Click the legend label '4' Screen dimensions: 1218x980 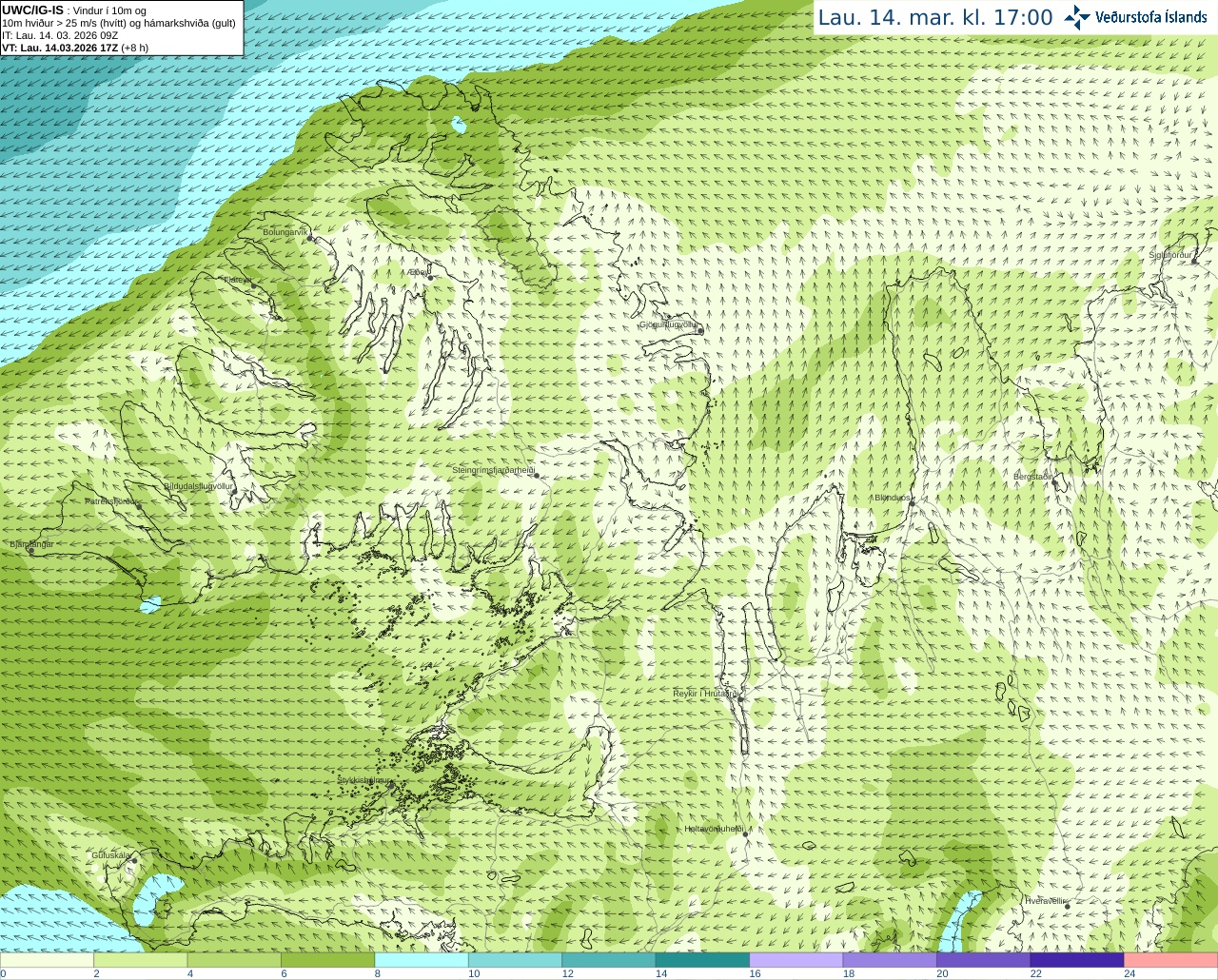190,973
